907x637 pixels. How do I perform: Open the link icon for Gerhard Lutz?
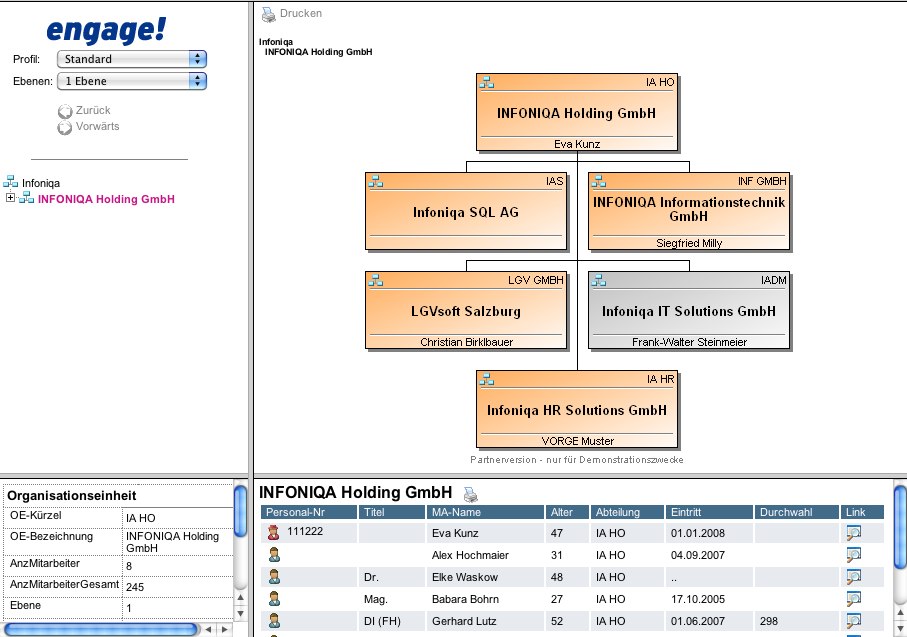tap(854, 621)
